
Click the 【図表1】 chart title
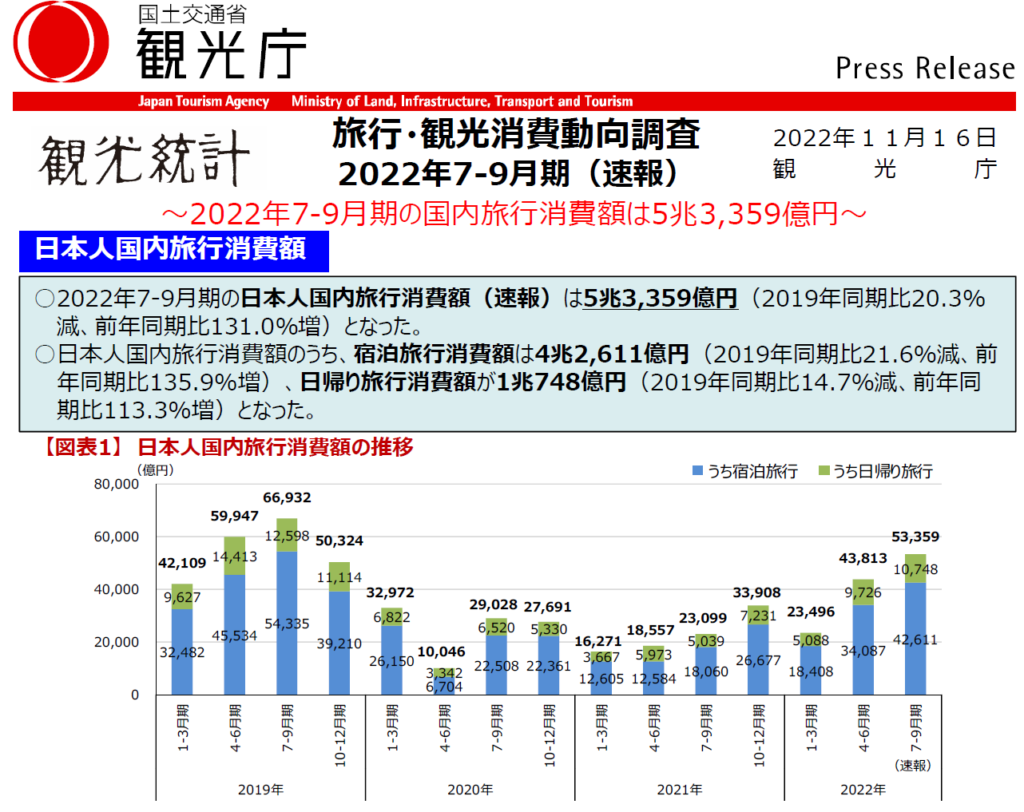tap(226, 448)
